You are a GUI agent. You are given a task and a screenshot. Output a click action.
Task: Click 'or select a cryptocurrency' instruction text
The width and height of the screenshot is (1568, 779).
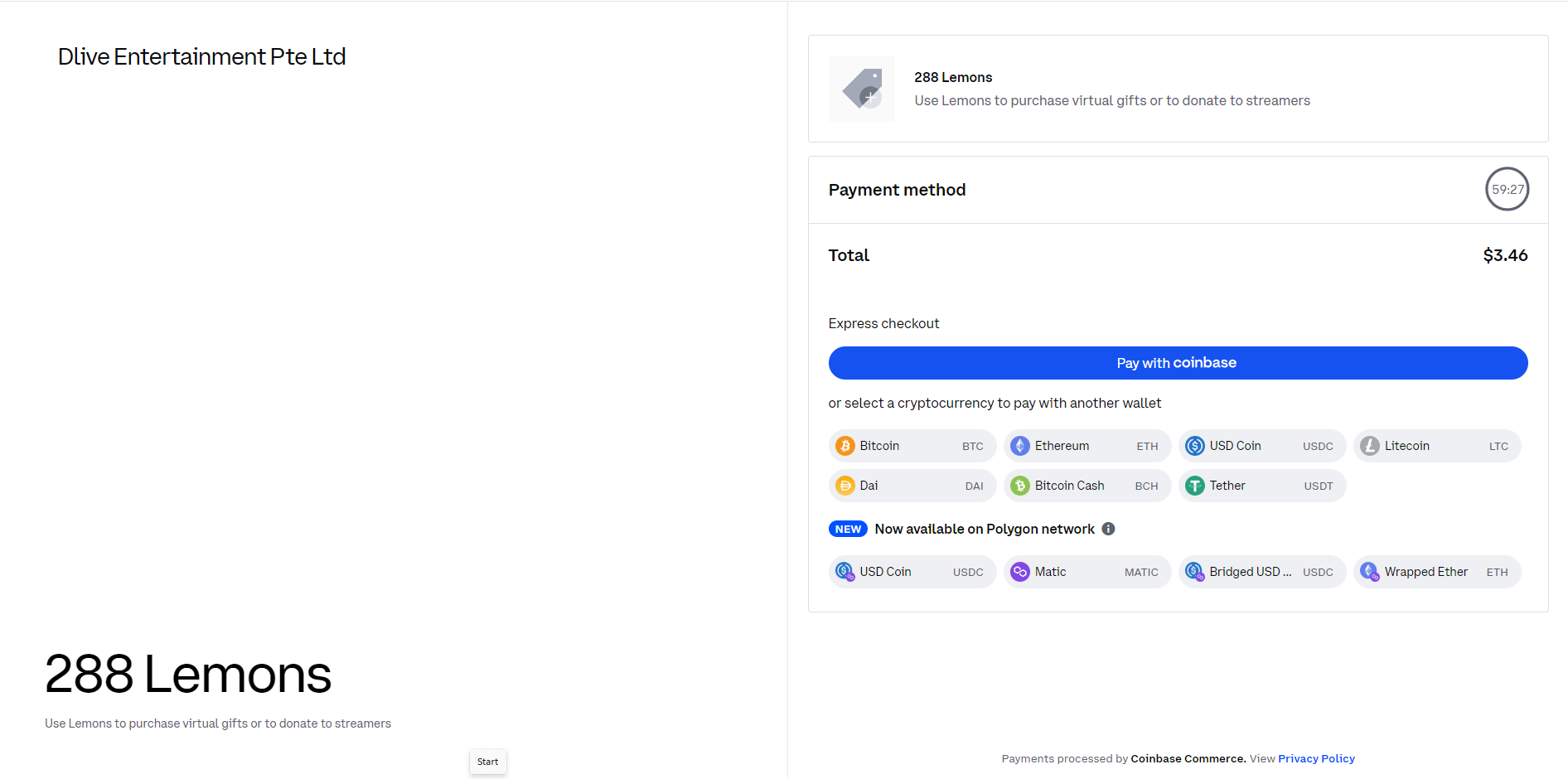(995, 403)
